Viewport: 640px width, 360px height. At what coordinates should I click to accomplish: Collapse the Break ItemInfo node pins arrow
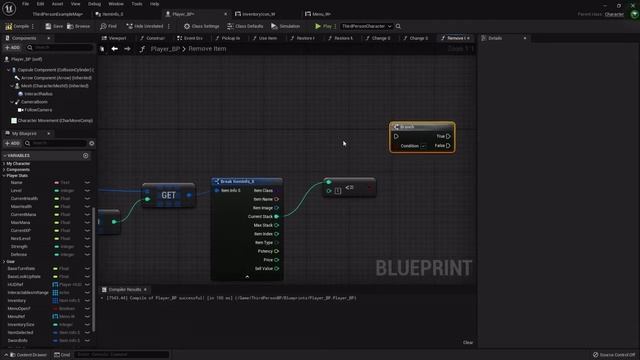tap(247, 277)
